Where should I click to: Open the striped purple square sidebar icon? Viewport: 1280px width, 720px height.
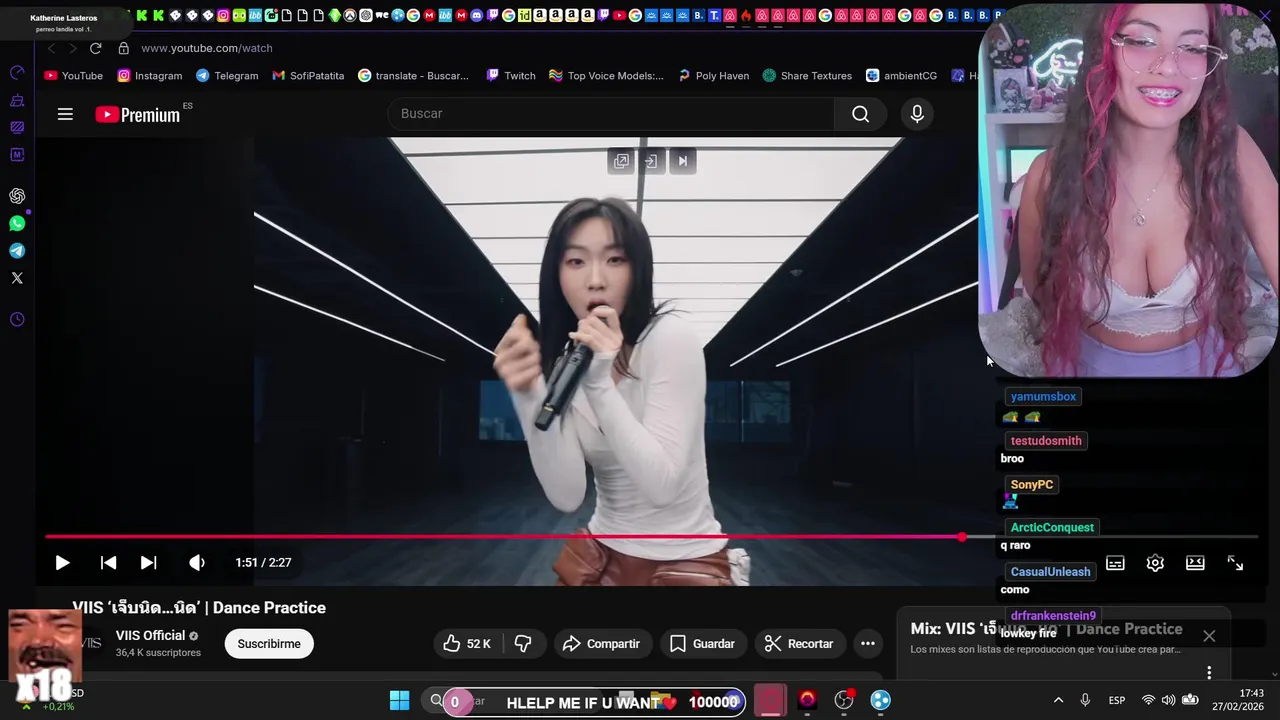point(17,127)
